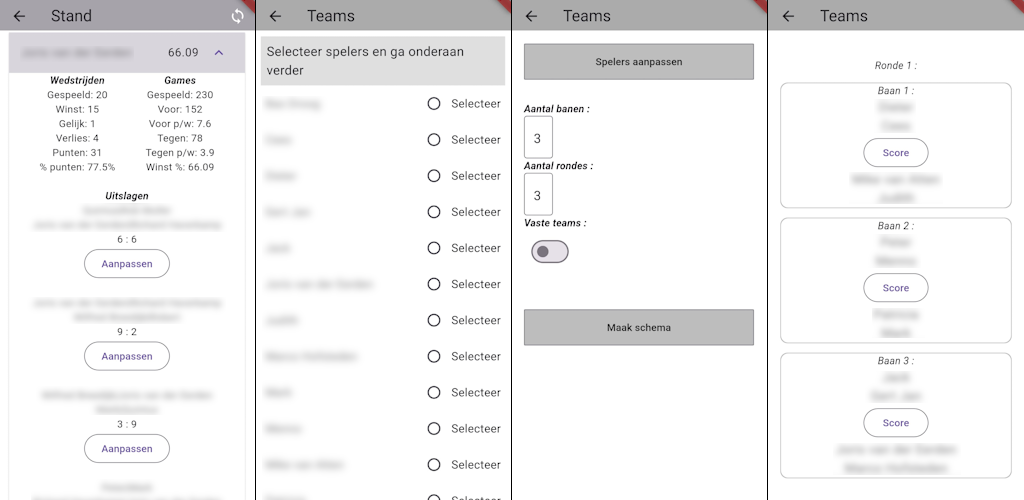Select the fourth player's Selecteer radio button
1024x500 pixels.
pos(434,212)
